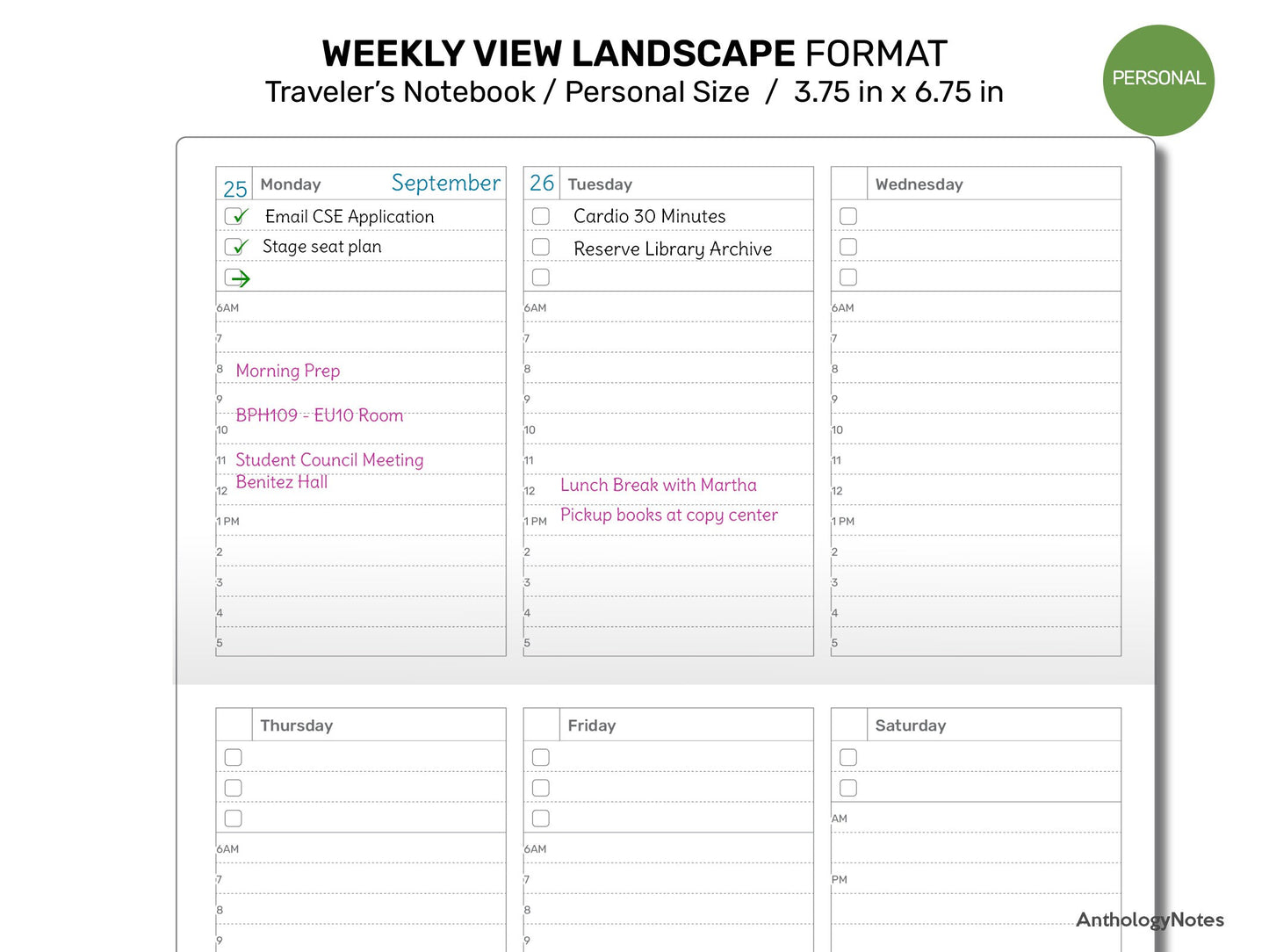Tick Friday's first empty checkbox
1269x952 pixels.
tap(541, 757)
